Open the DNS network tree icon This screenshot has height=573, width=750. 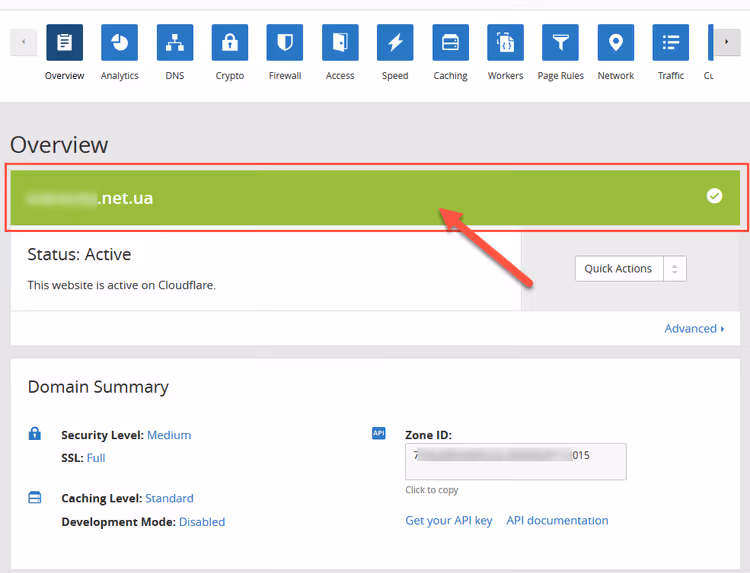coord(175,43)
